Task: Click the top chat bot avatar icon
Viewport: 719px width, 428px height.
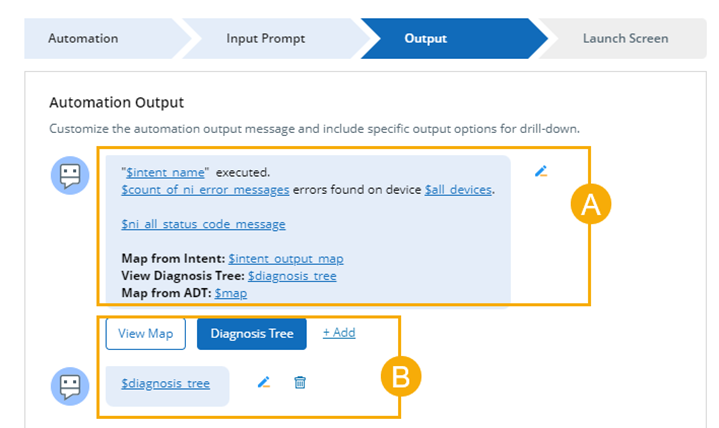Action: (68, 176)
